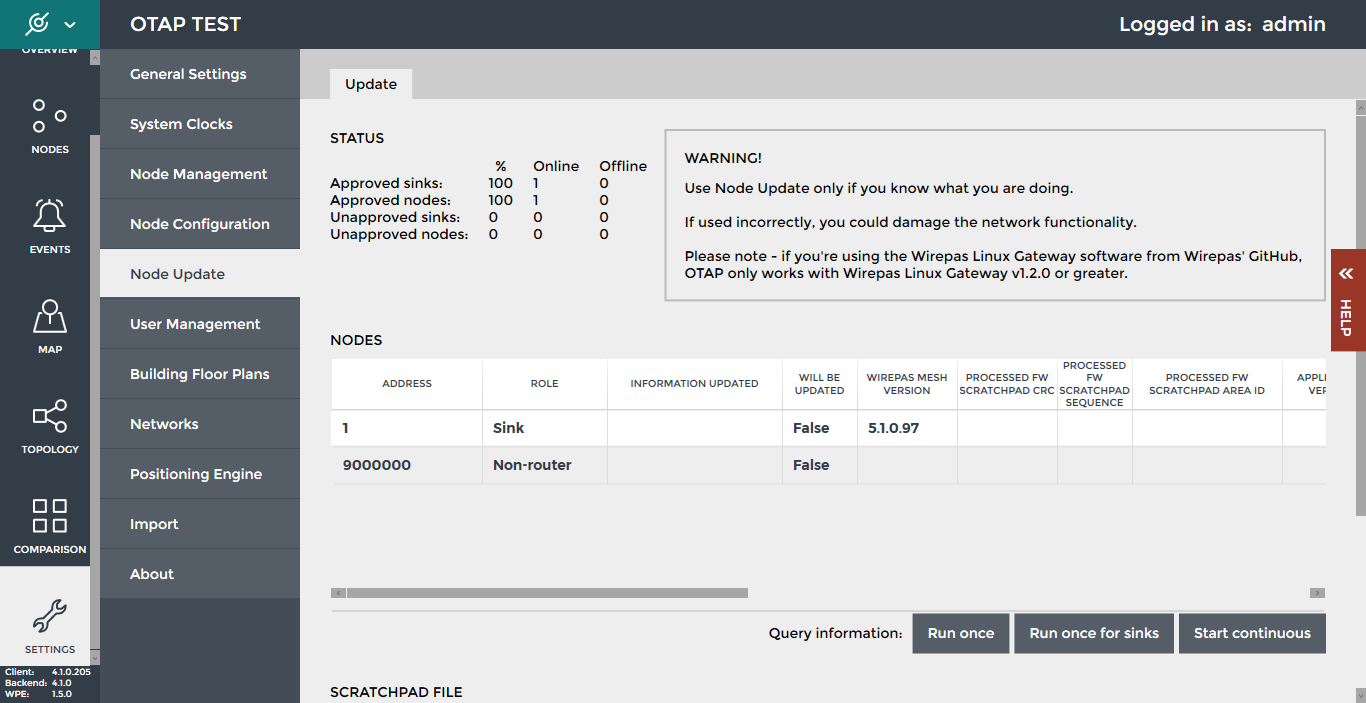Click Run once for sinks button

click(1094, 633)
